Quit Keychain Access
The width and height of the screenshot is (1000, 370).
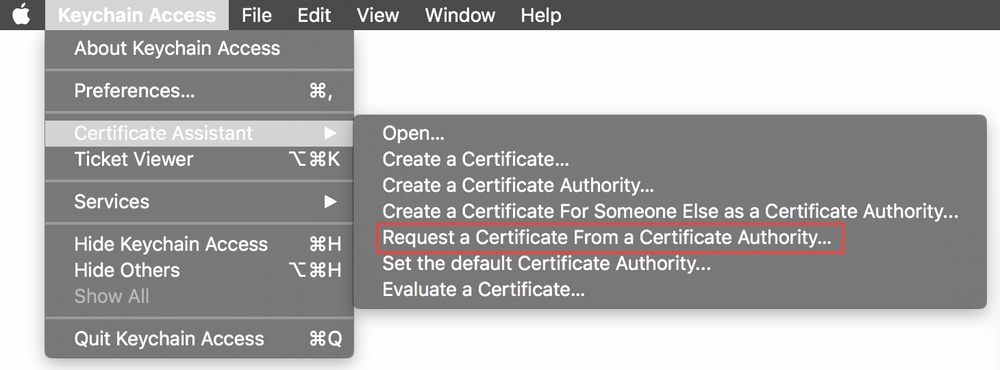(x=199, y=339)
